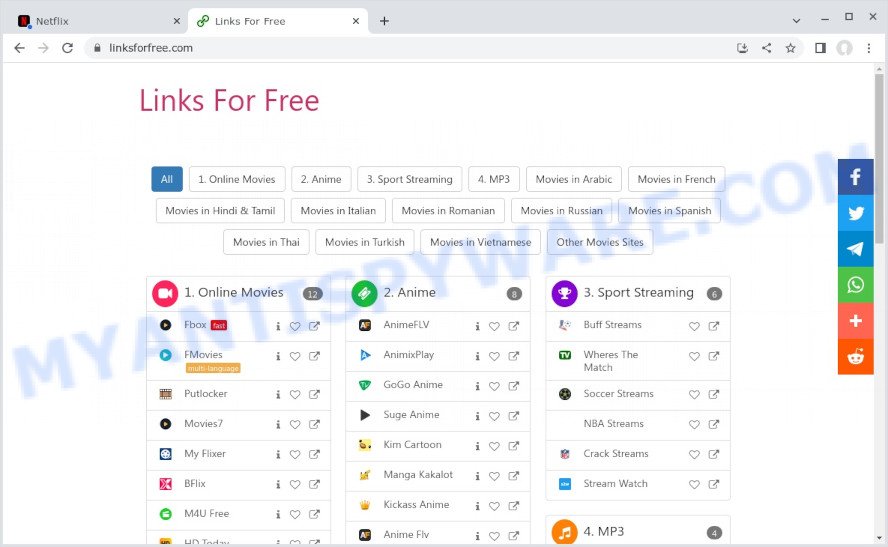Favorite Soccer Streams with heart icon

(694, 395)
